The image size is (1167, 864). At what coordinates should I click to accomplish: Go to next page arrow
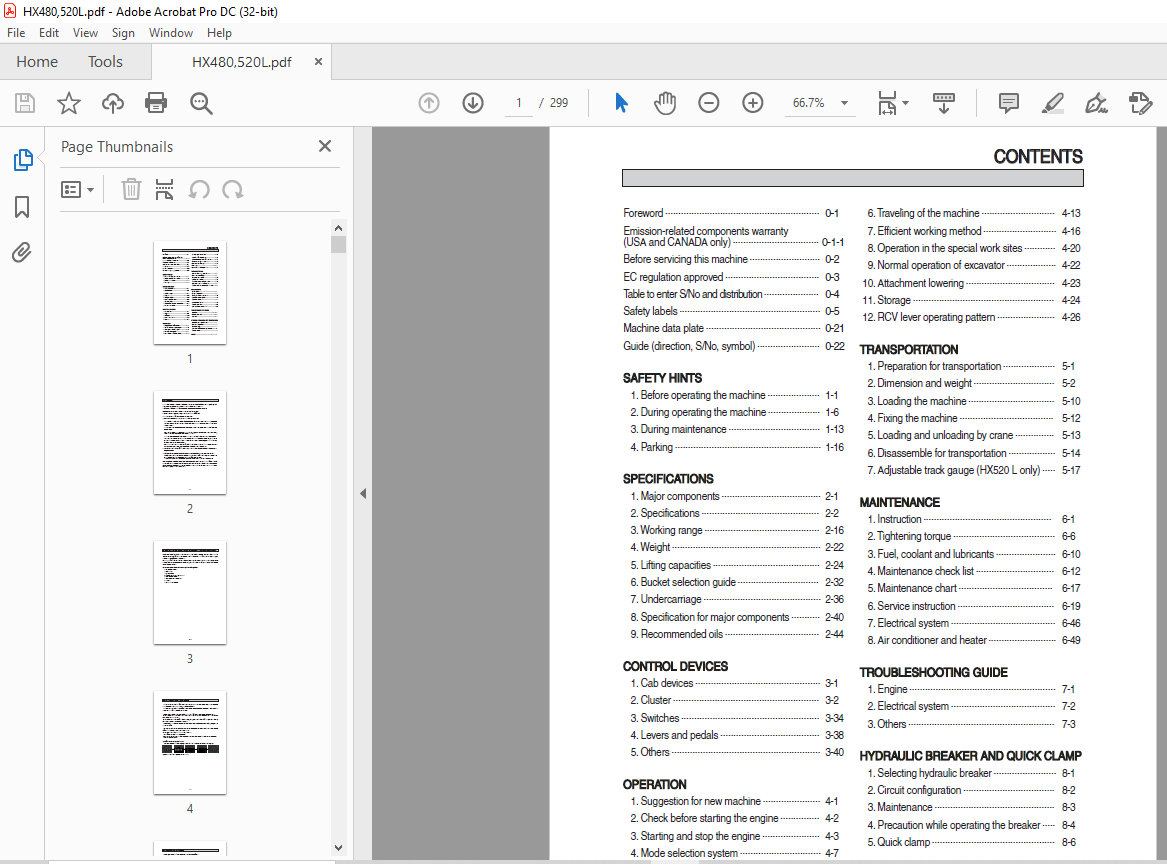(x=473, y=103)
